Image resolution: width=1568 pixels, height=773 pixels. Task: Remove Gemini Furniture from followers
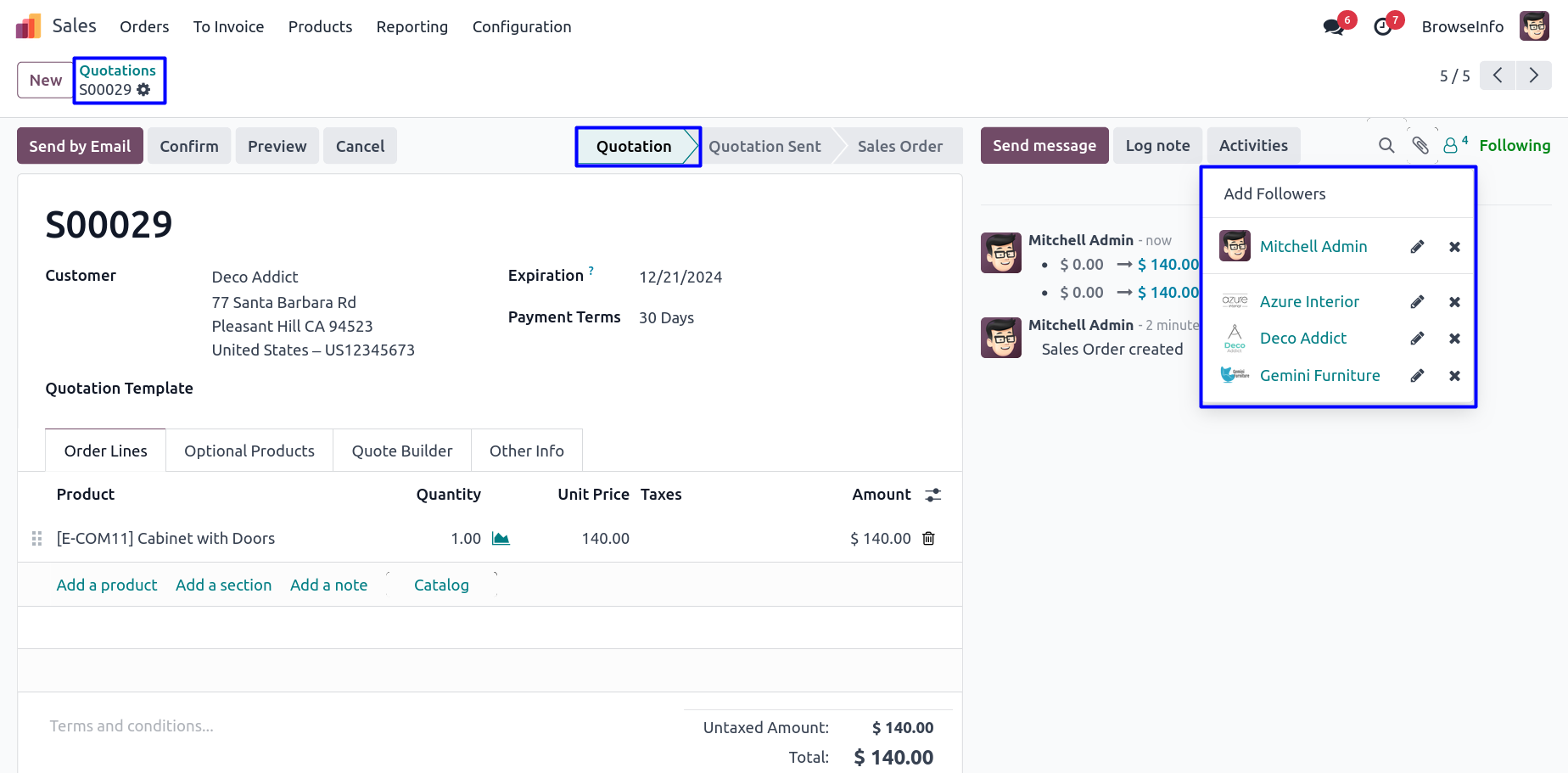pos(1454,376)
